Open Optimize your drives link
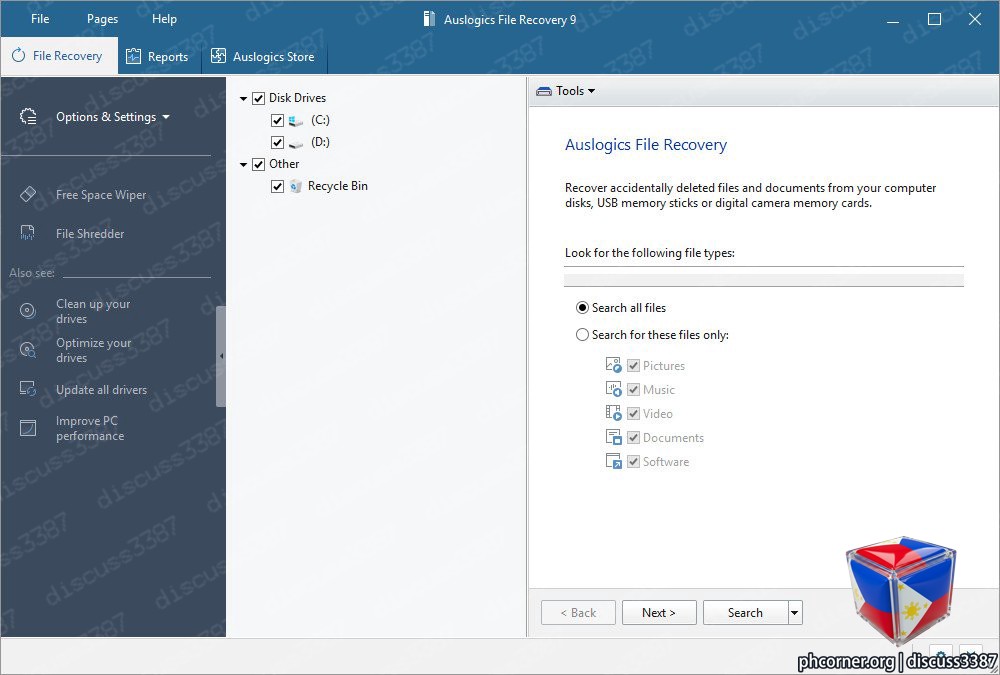The height and width of the screenshot is (675, 1000). point(94,350)
